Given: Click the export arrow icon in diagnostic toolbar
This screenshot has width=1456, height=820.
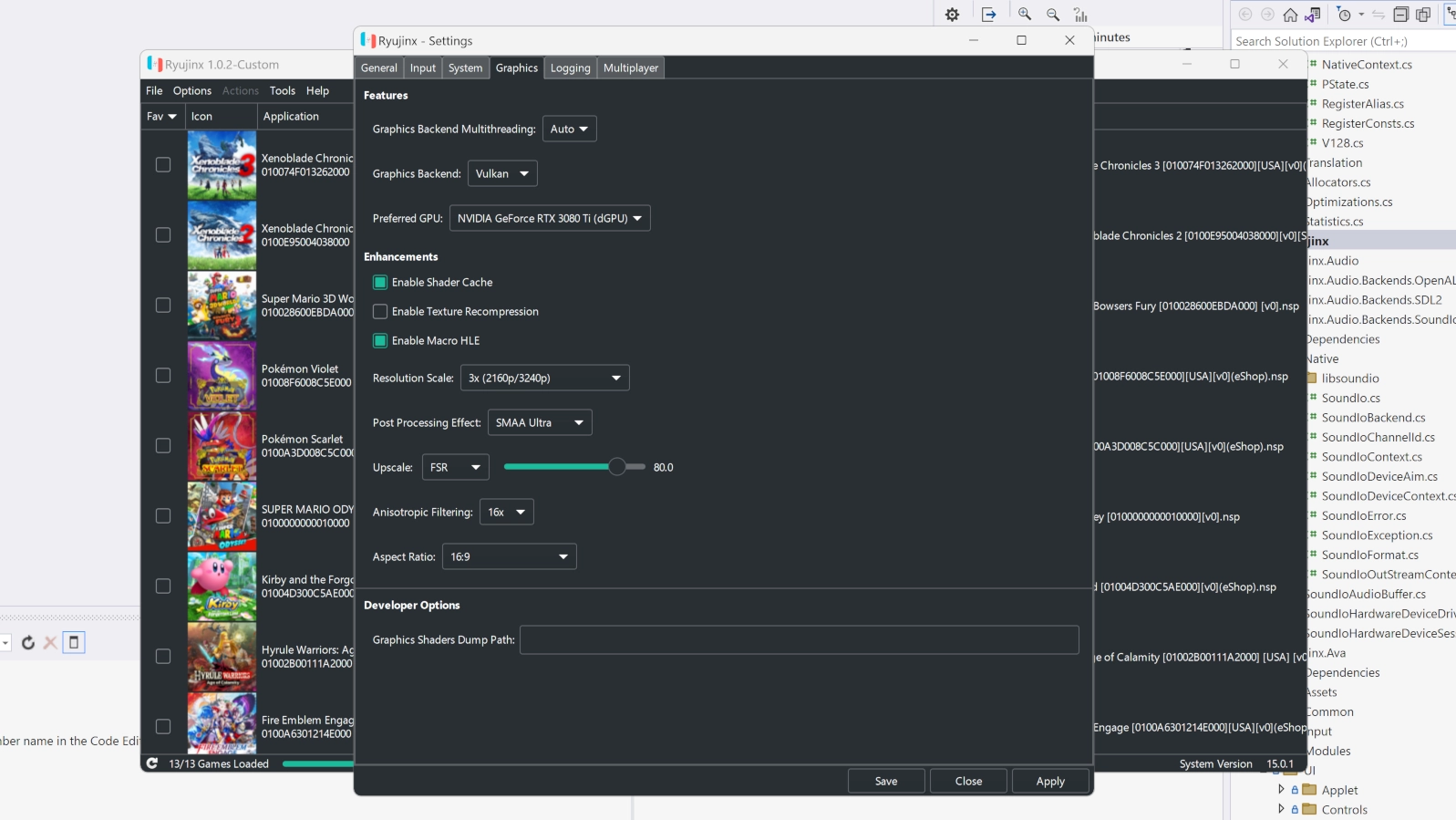Looking at the screenshot, I should (989, 15).
